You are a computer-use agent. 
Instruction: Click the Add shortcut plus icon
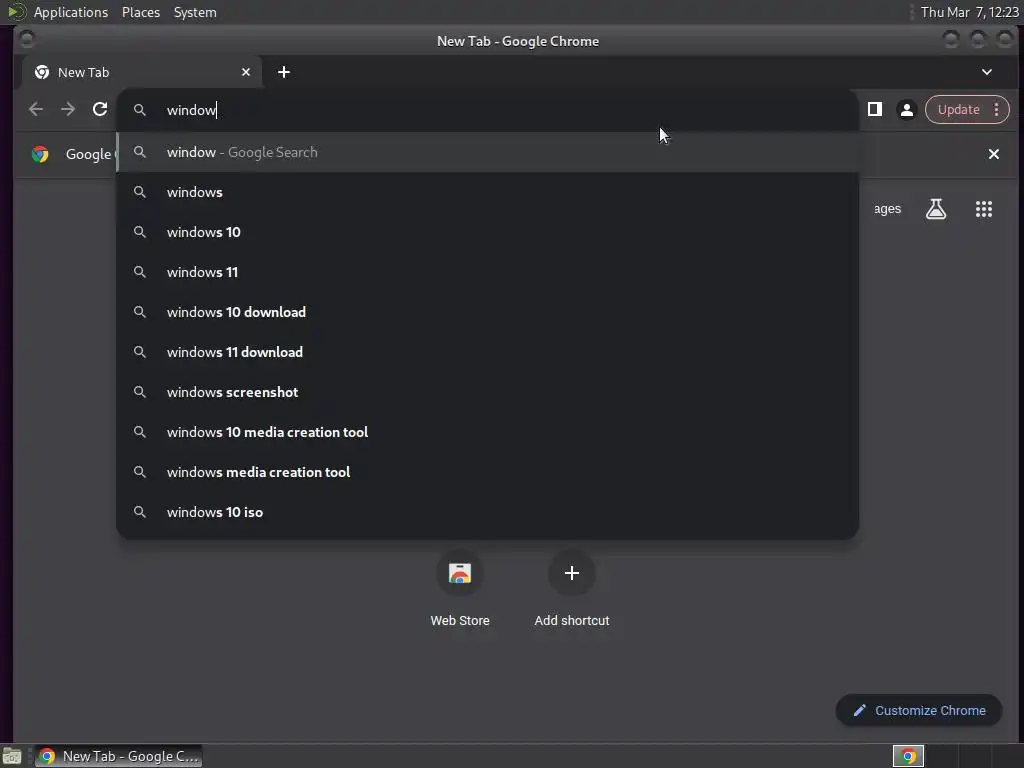coord(571,573)
